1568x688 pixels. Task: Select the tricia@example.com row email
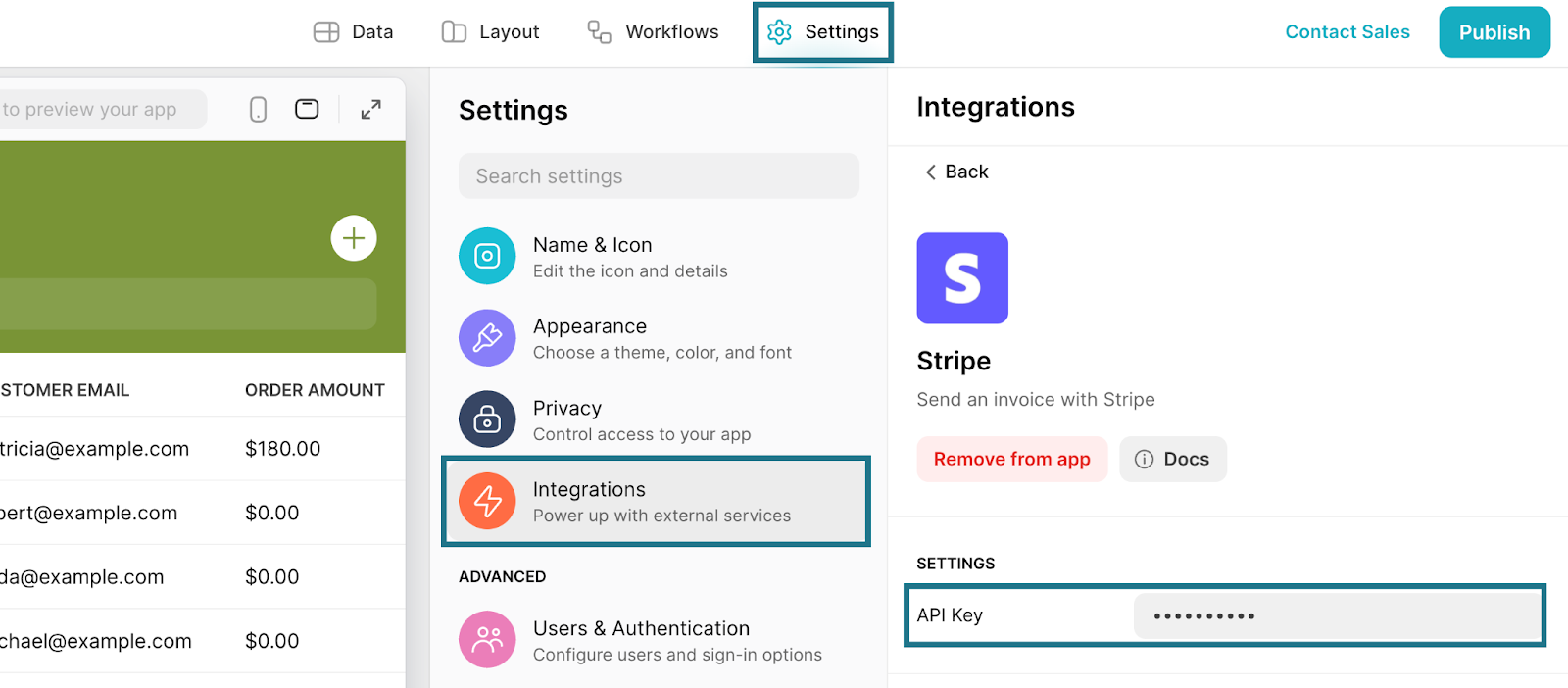tap(94, 449)
